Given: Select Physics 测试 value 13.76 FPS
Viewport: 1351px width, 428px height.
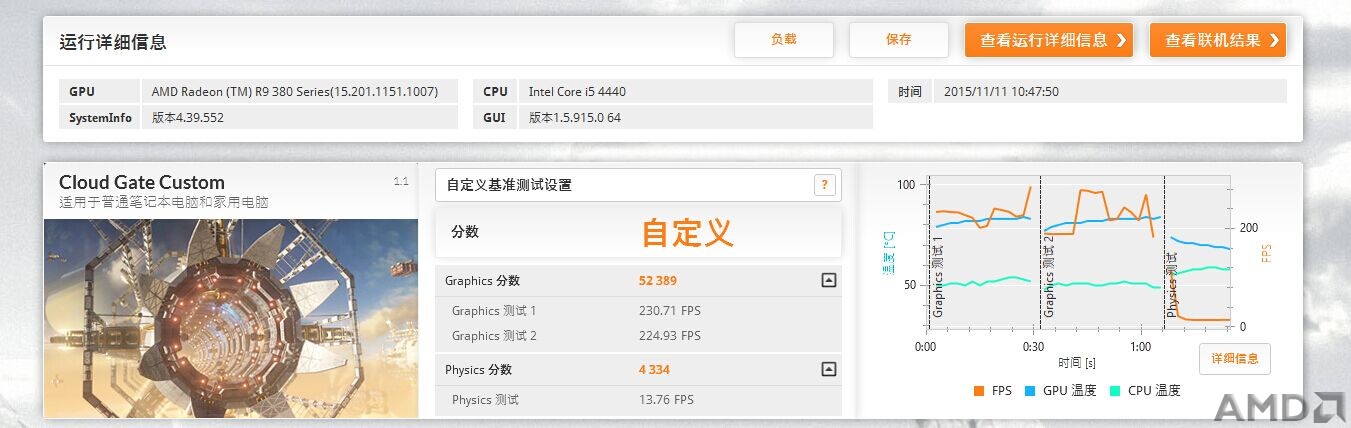Looking at the screenshot, I should pyautogui.click(x=666, y=400).
